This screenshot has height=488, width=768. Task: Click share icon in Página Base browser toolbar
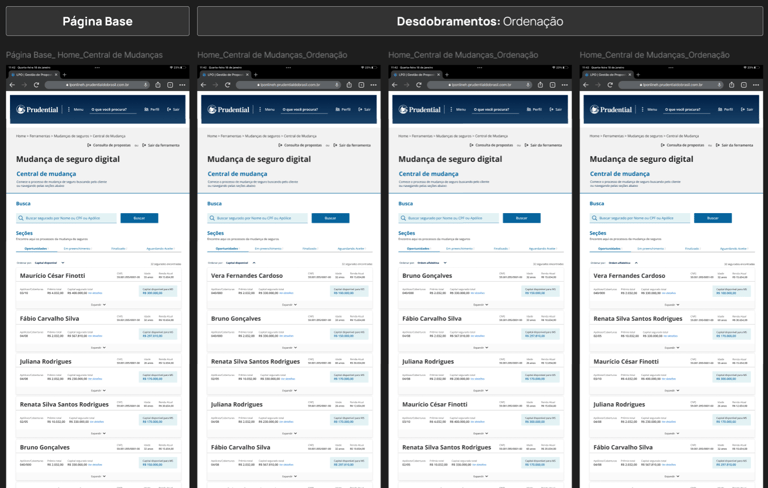coord(158,85)
